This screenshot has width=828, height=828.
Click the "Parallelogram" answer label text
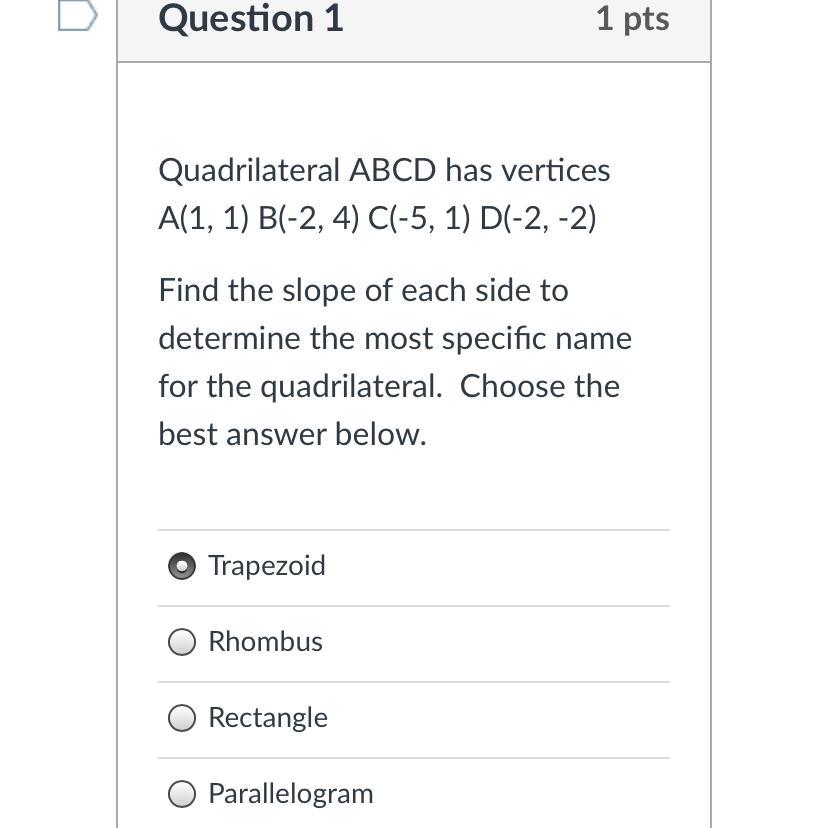point(291,794)
